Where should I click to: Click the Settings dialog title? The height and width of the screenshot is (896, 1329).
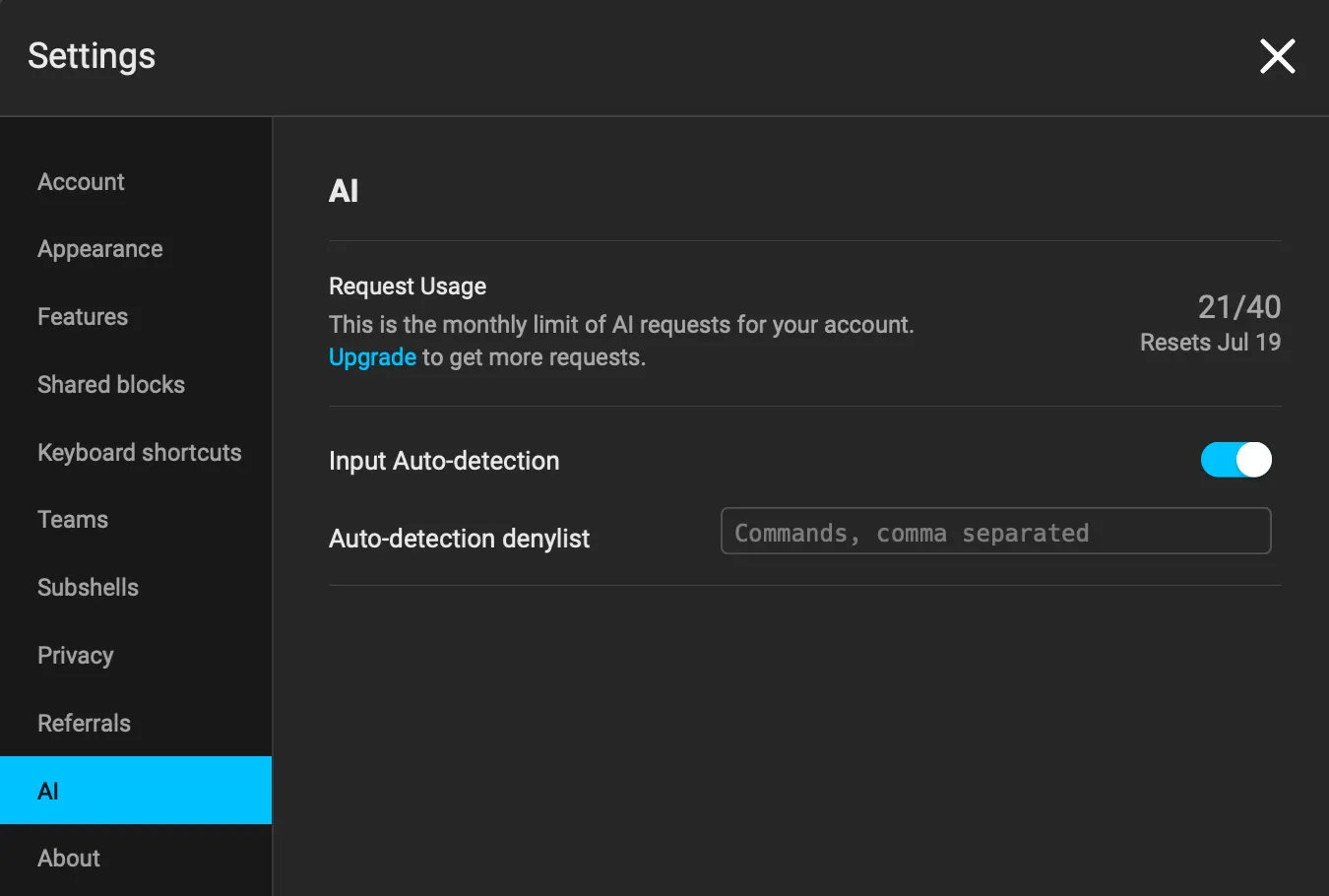point(92,56)
